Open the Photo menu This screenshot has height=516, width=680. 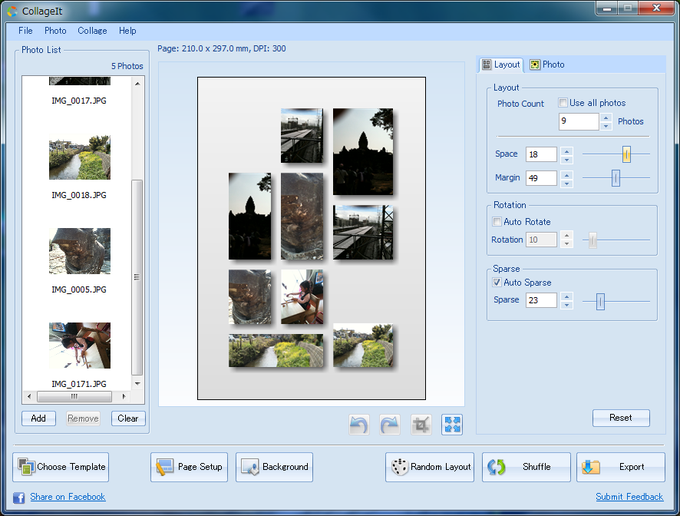55,31
